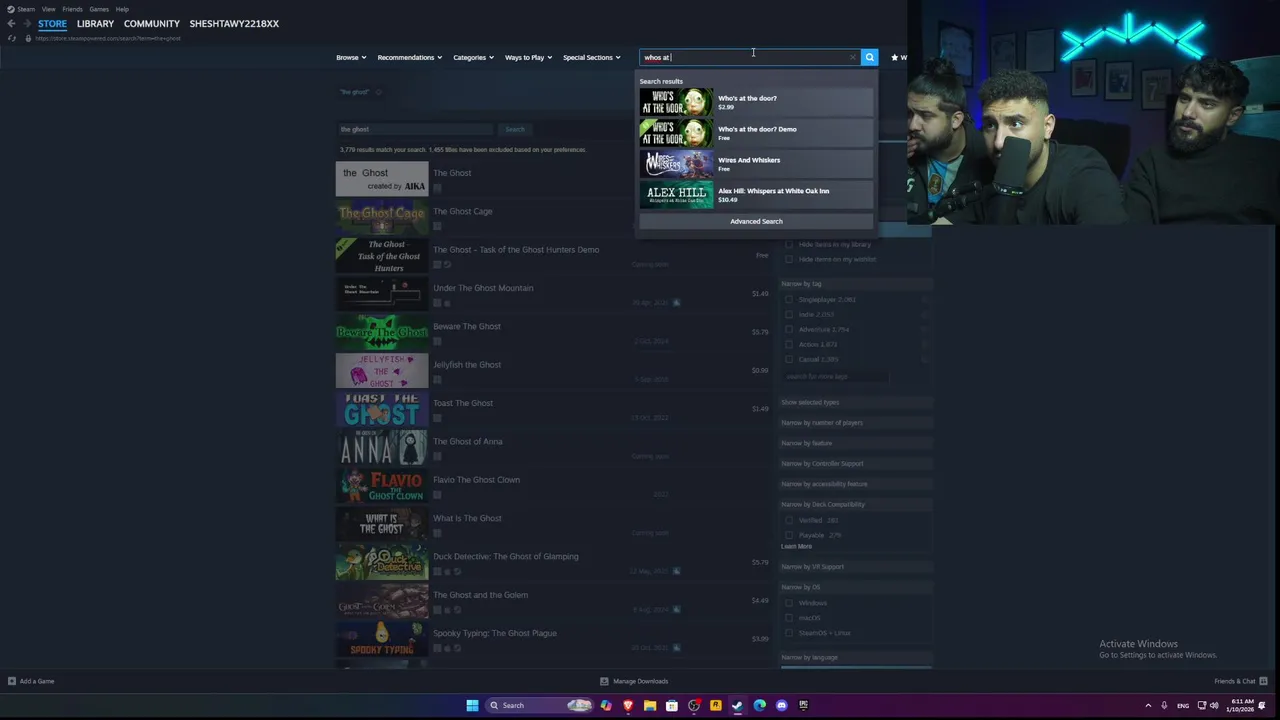Click the Wishlist star in the store nav

(895, 57)
